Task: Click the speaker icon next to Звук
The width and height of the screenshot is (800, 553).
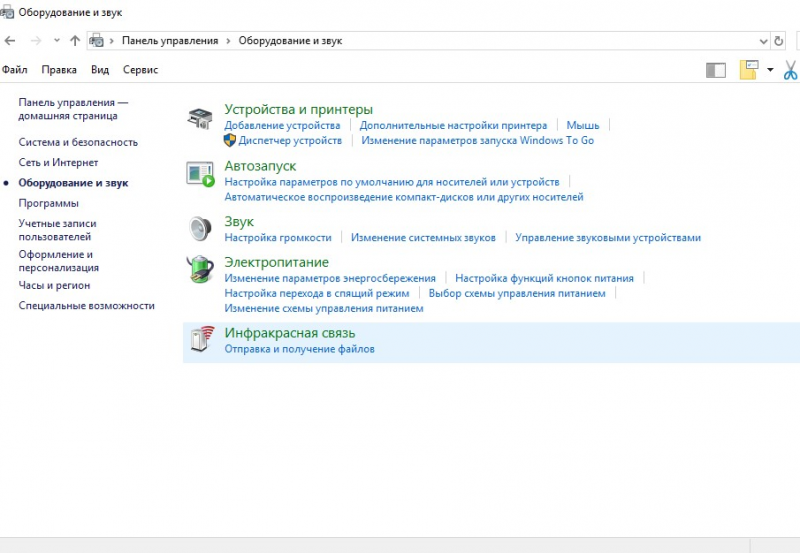Action: coord(200,229)
